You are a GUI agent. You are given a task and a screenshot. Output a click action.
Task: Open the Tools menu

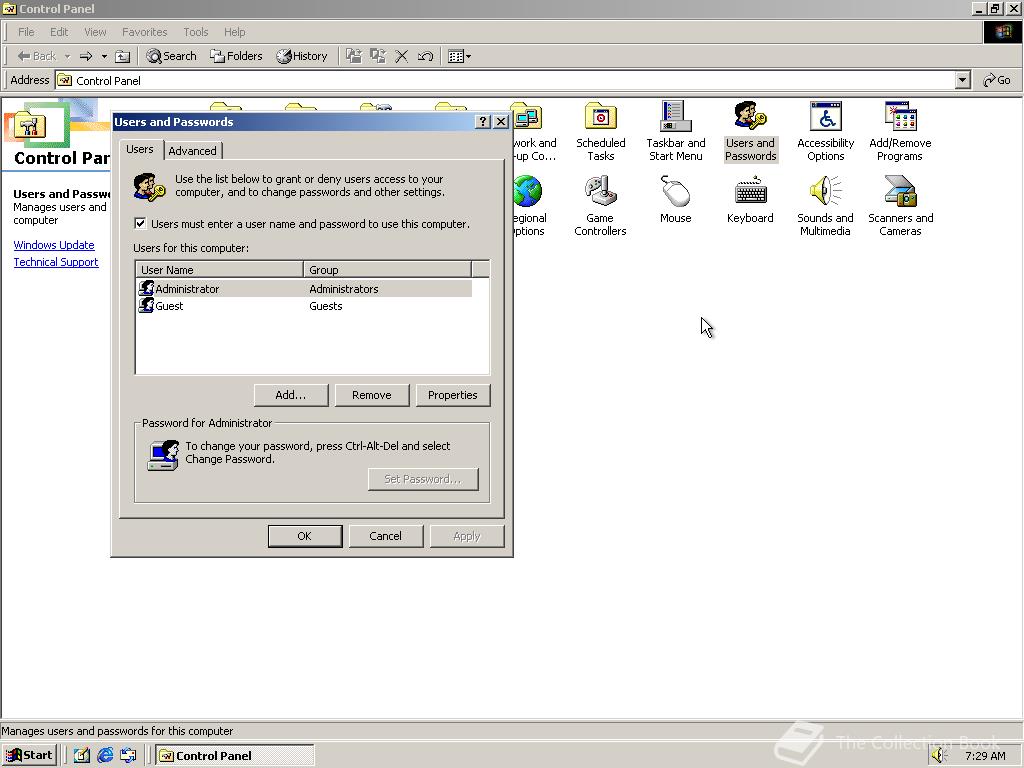(x=195, y=32)
